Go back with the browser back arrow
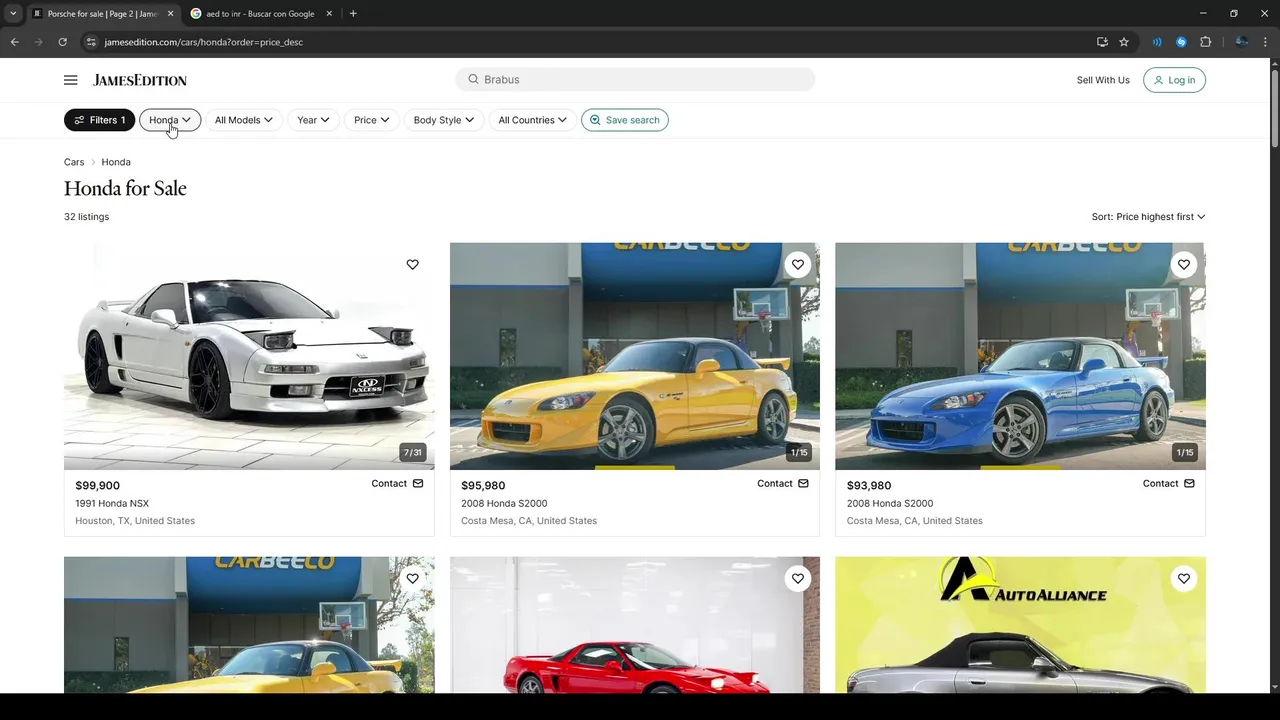The image size is (1280, 720). pyautogui.click(x=14, y=42)
